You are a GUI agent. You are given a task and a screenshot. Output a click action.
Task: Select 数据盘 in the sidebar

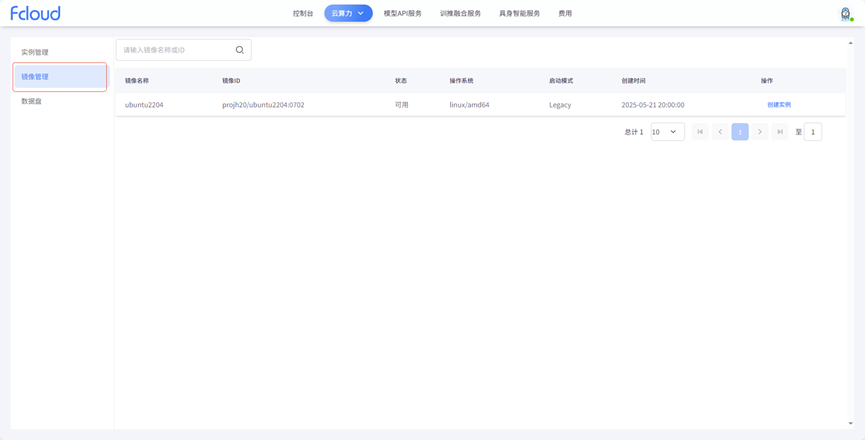tap(32, 101)
